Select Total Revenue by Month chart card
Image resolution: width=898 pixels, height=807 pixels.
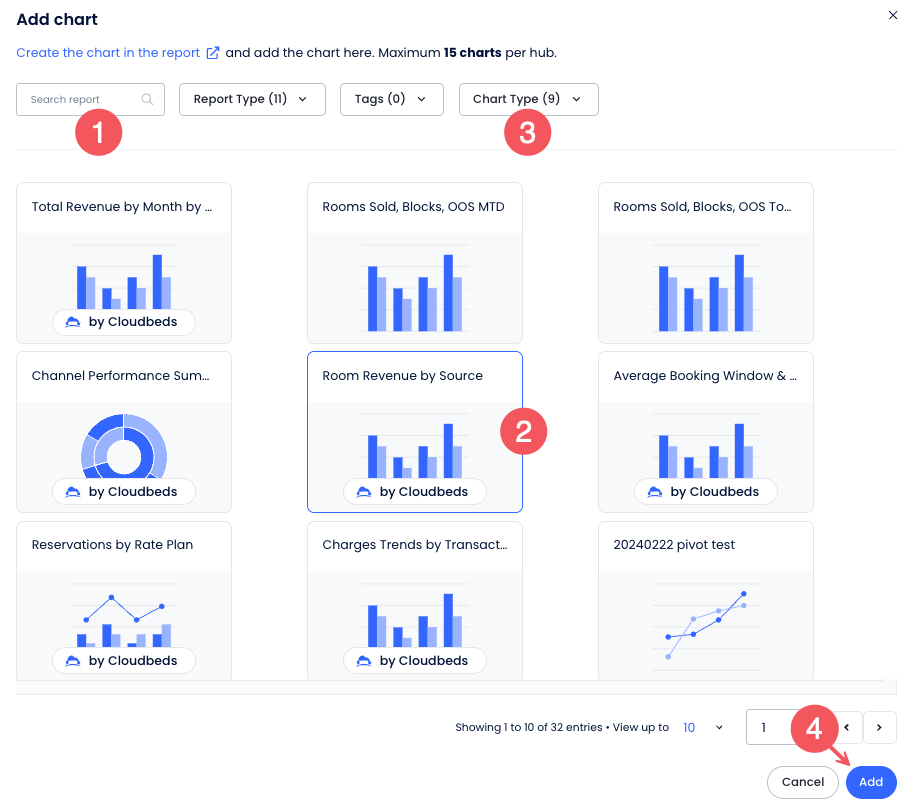[x=123, y=262]
